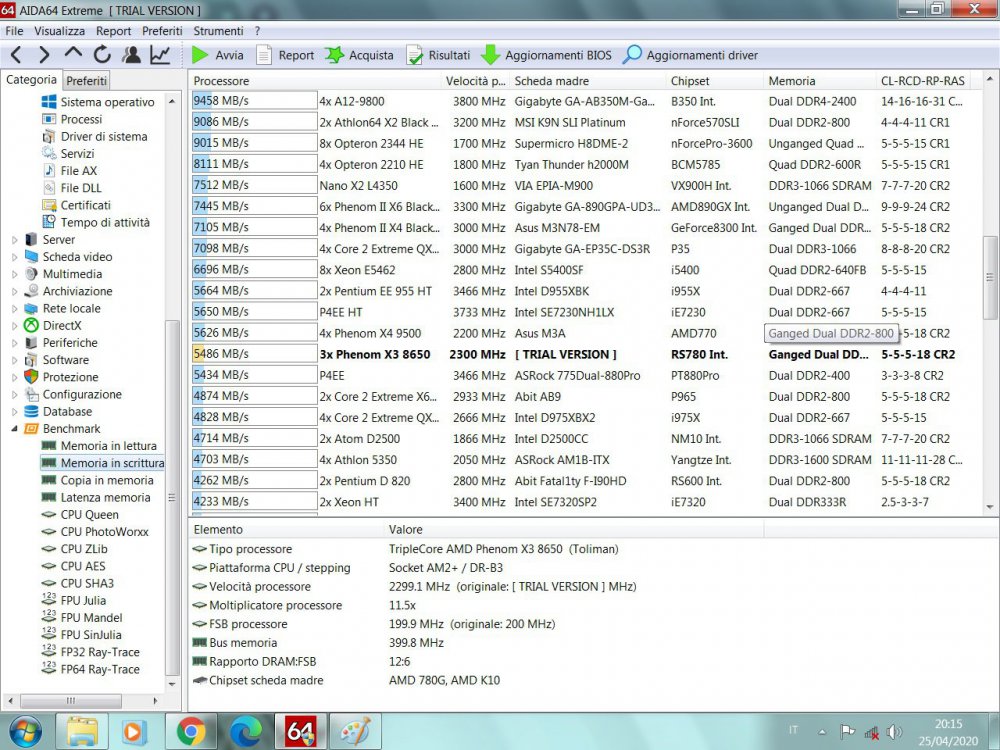Select CPU Queen benchmark item
This screenshot has height=750, width=1000.
point(89,515)
